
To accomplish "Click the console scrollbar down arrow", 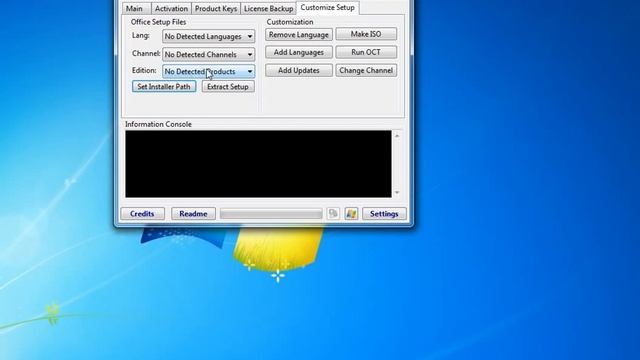I will pyautogui.click(x=397, y=193).
